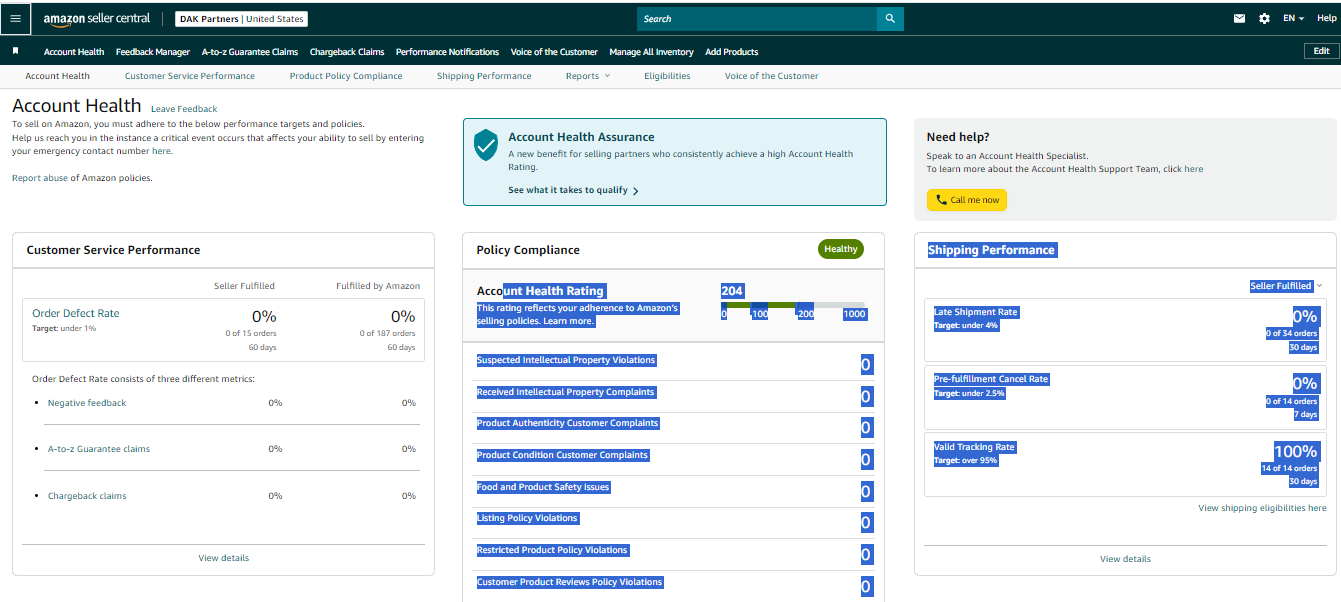Viewport: 1341px width, 602px height.
Task: Click the Order Defect Rate label
Action: 76,313
